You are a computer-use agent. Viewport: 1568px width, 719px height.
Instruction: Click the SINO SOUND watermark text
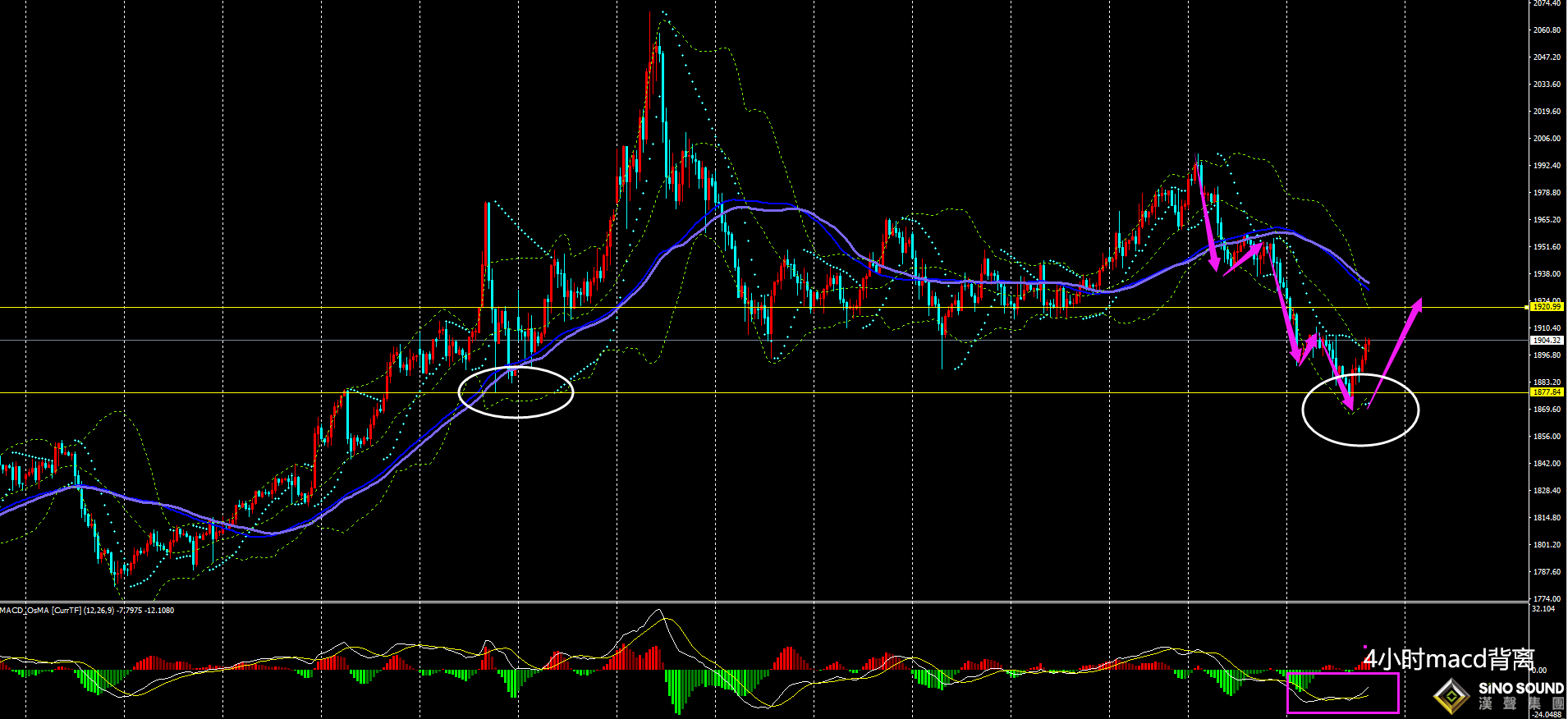coord(1520,689)
